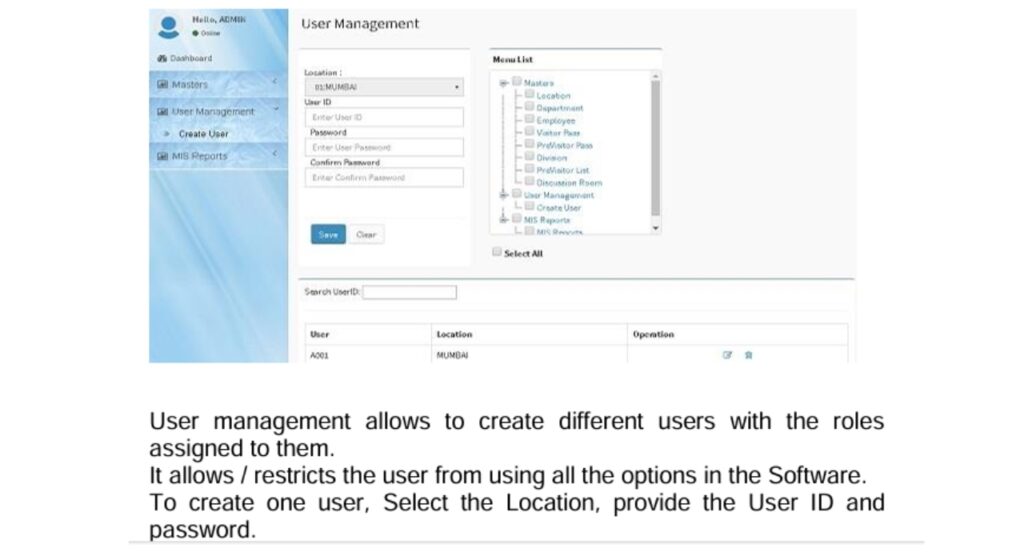The image size is (1024, 560).
Task: Click the MIS Reports sidebar icon
Action: click(x=162, y=156)
